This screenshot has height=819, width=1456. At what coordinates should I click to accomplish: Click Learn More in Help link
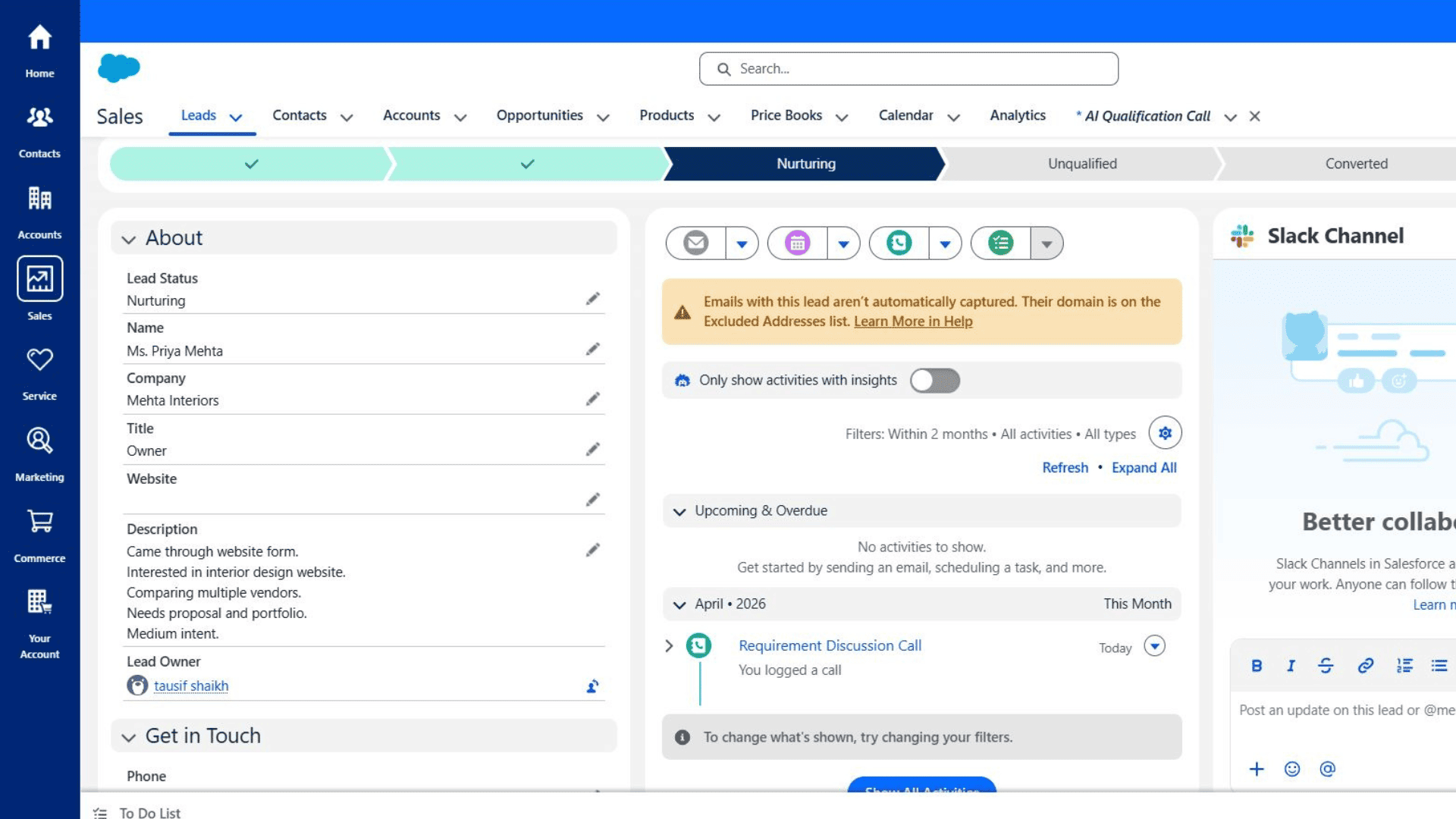tap(913, 322)
